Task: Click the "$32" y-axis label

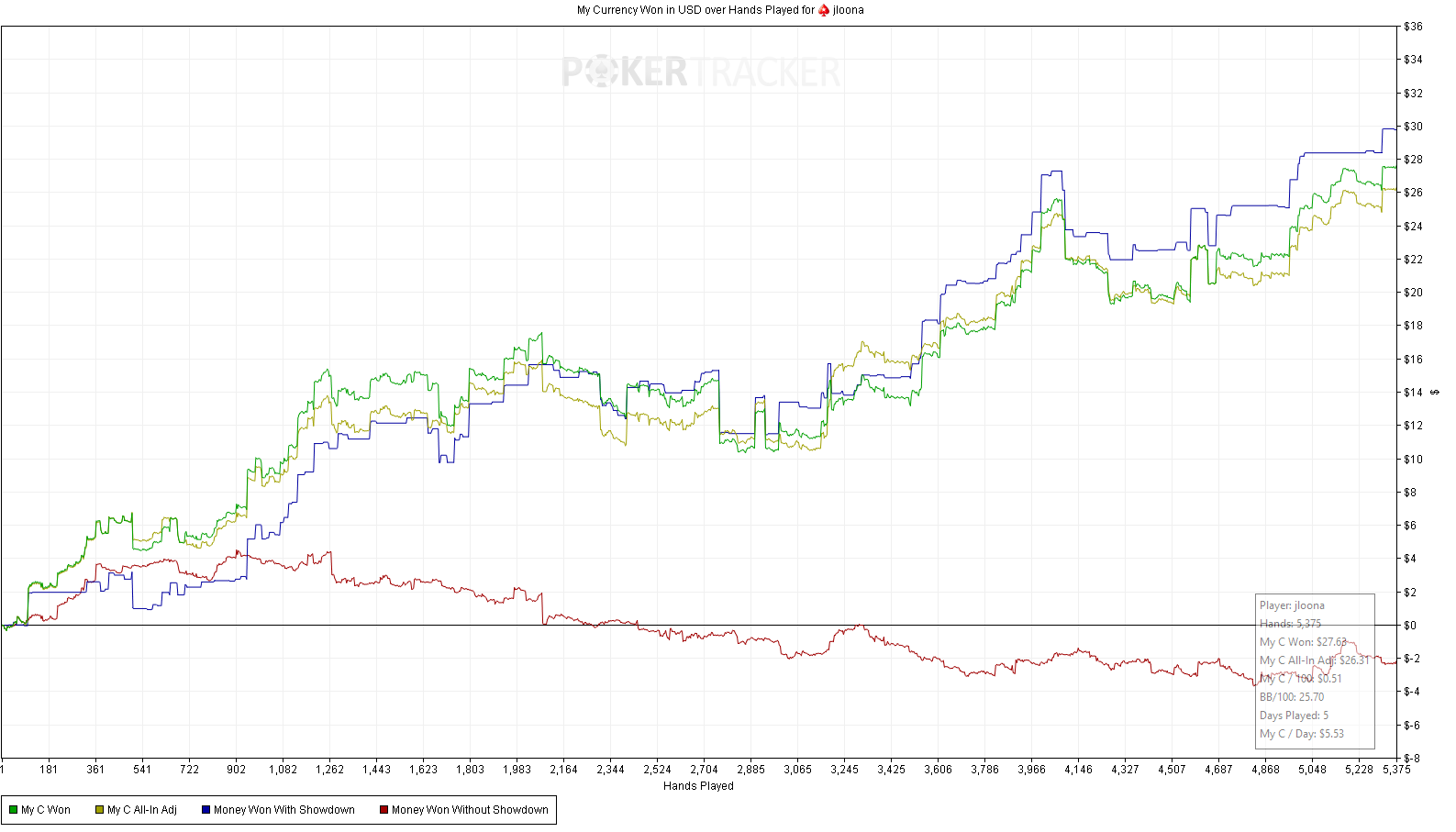Action: tap(1413, 94)
